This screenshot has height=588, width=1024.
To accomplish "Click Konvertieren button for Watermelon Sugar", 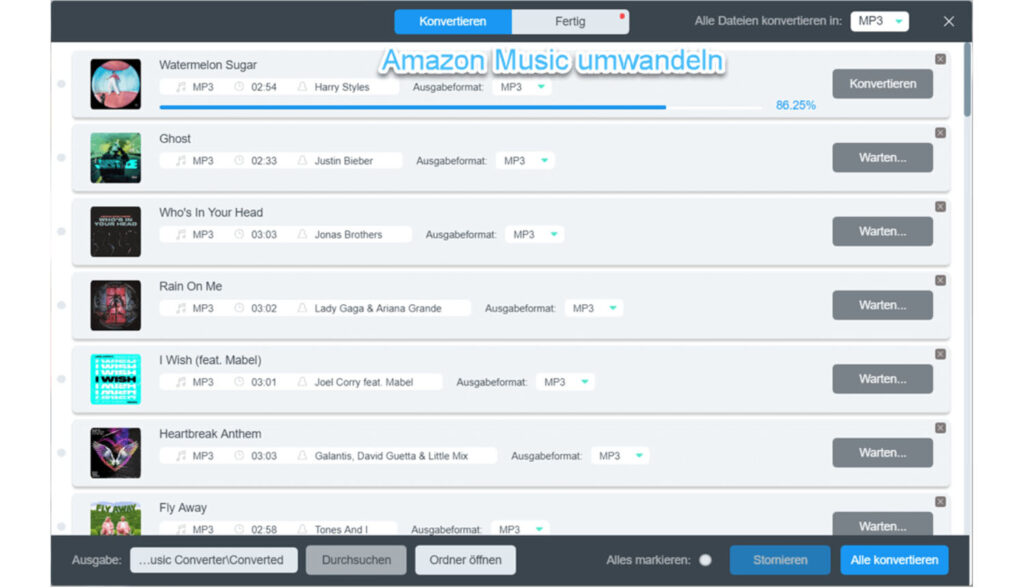I will point(882,84).
